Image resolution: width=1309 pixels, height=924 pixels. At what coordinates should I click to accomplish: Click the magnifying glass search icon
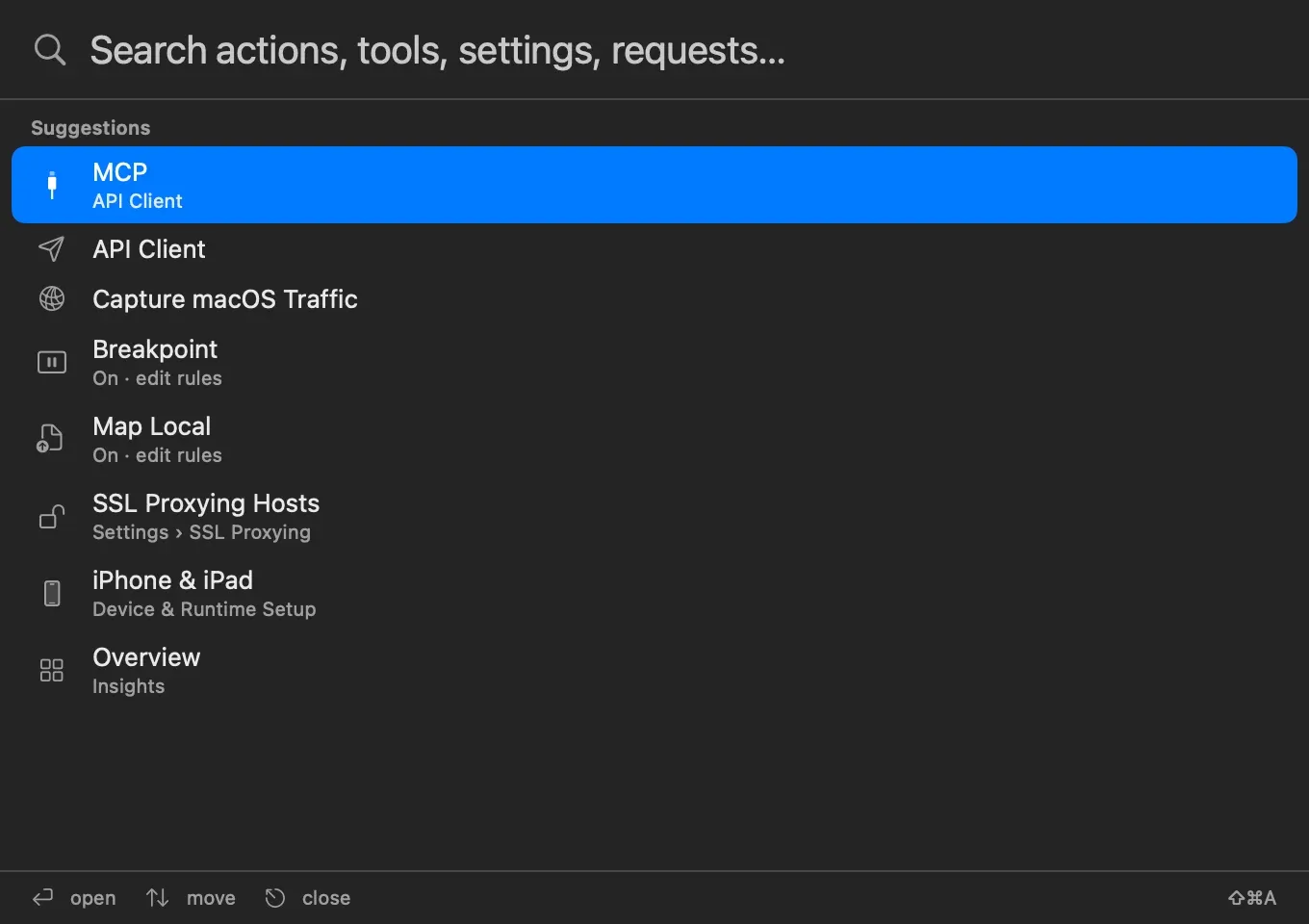[50, 49]
